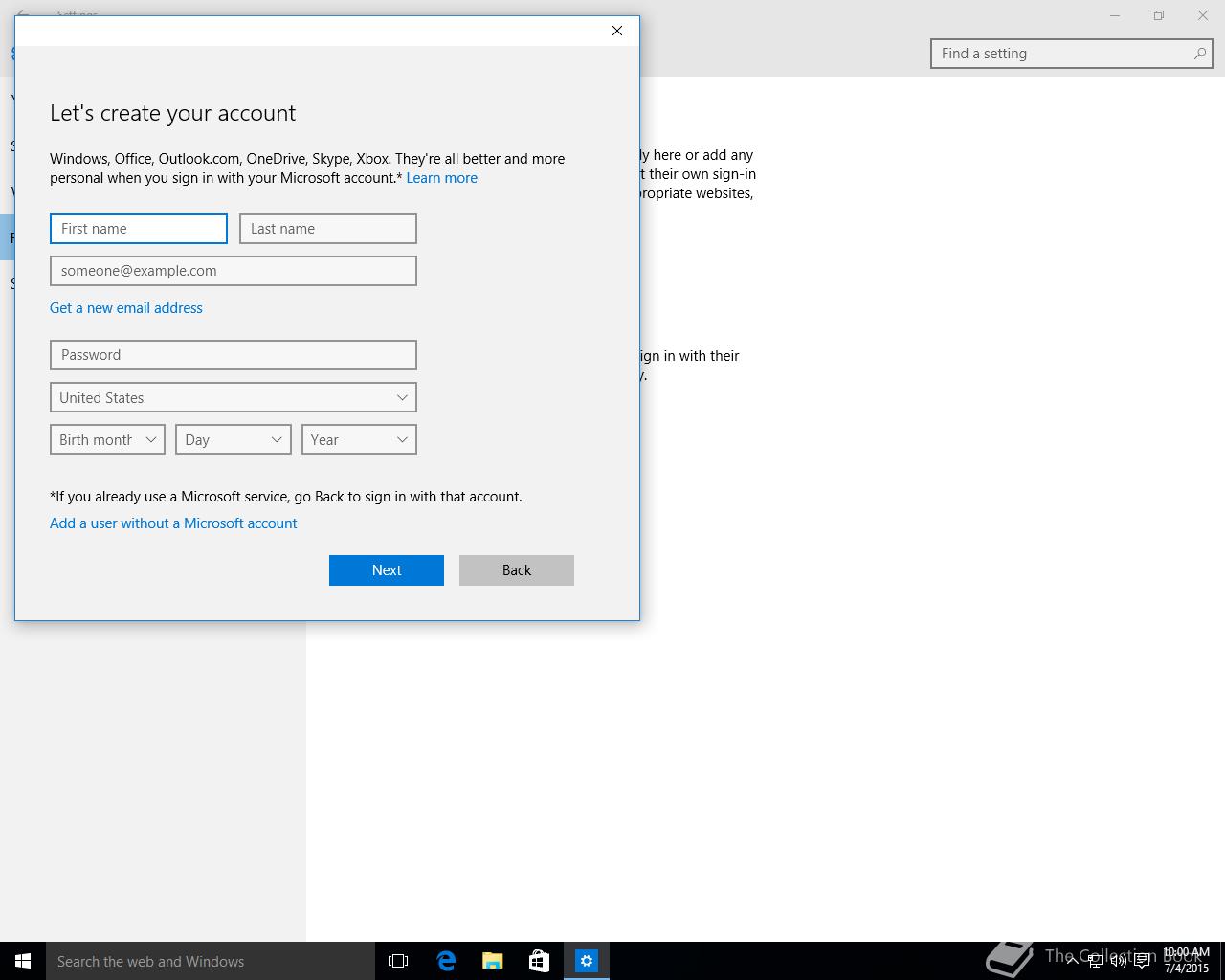Open the Store from the taskbar
1225x980 pixels.
540,961
